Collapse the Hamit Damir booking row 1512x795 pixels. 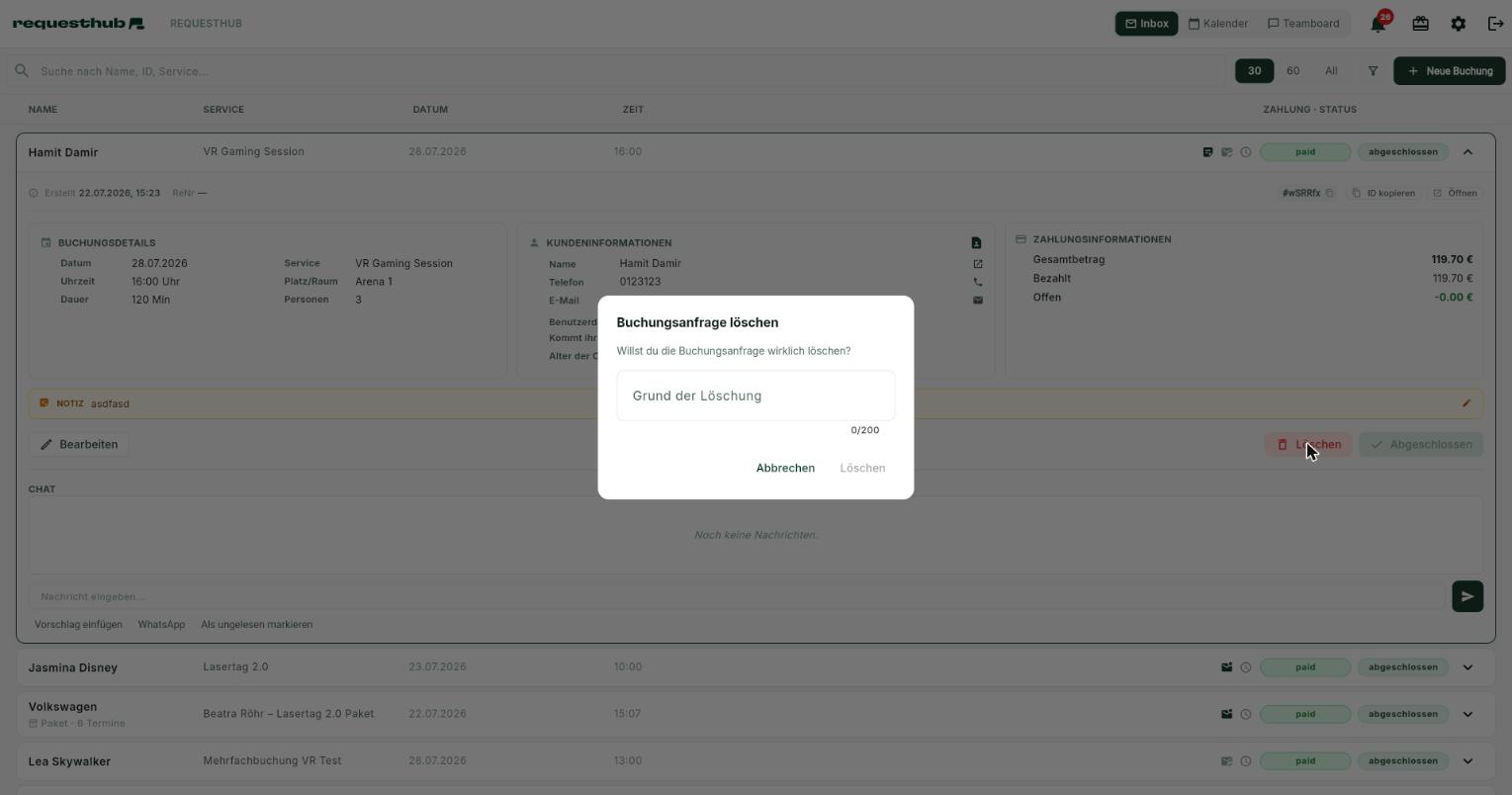[x=1468, y=152]
